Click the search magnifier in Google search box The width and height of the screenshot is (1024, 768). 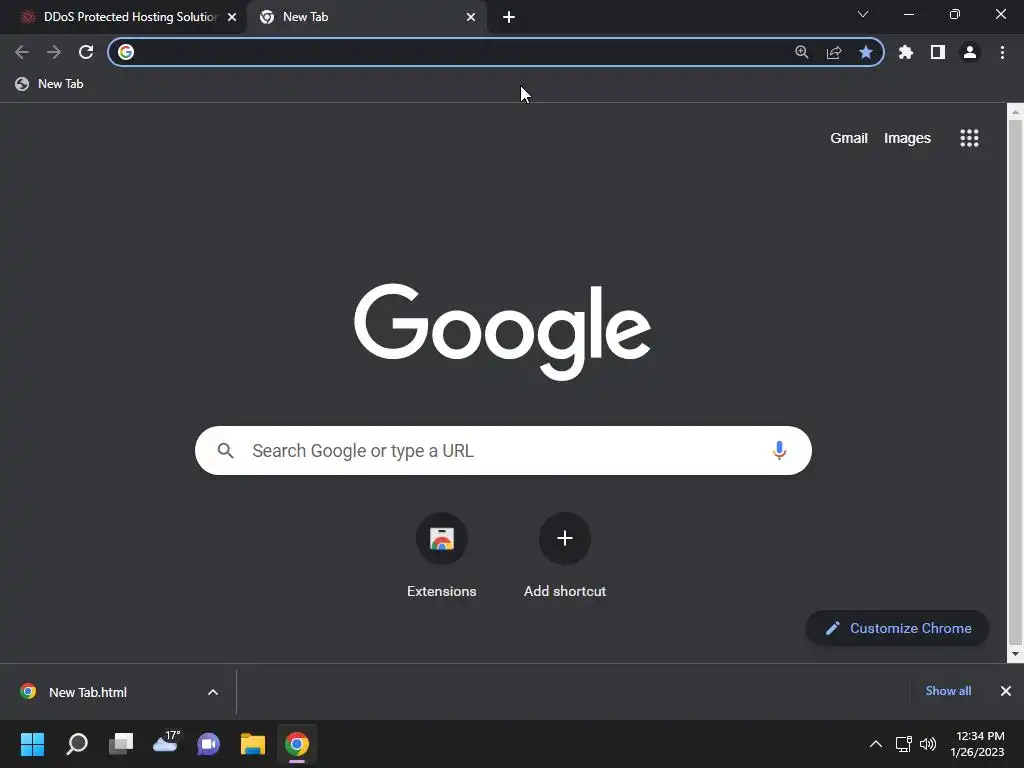pyautogui.click(x=225, y=451)
